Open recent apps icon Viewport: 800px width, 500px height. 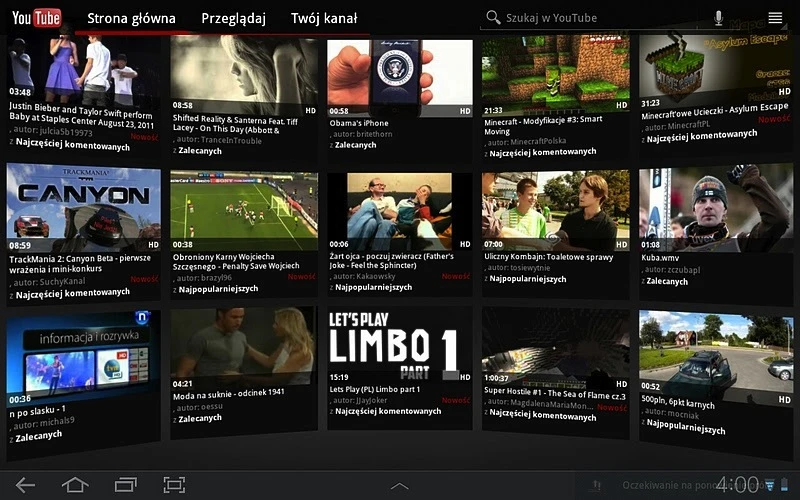tap(126, 485)
